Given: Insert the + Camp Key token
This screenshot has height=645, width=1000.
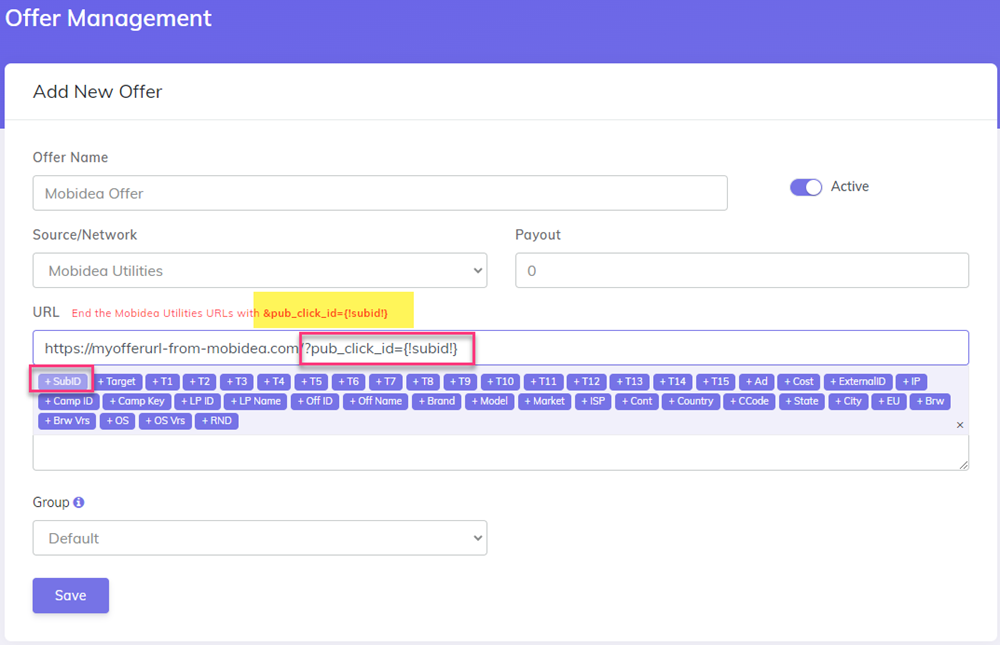Looking at the screenshot, I should (x=137, y=401).
